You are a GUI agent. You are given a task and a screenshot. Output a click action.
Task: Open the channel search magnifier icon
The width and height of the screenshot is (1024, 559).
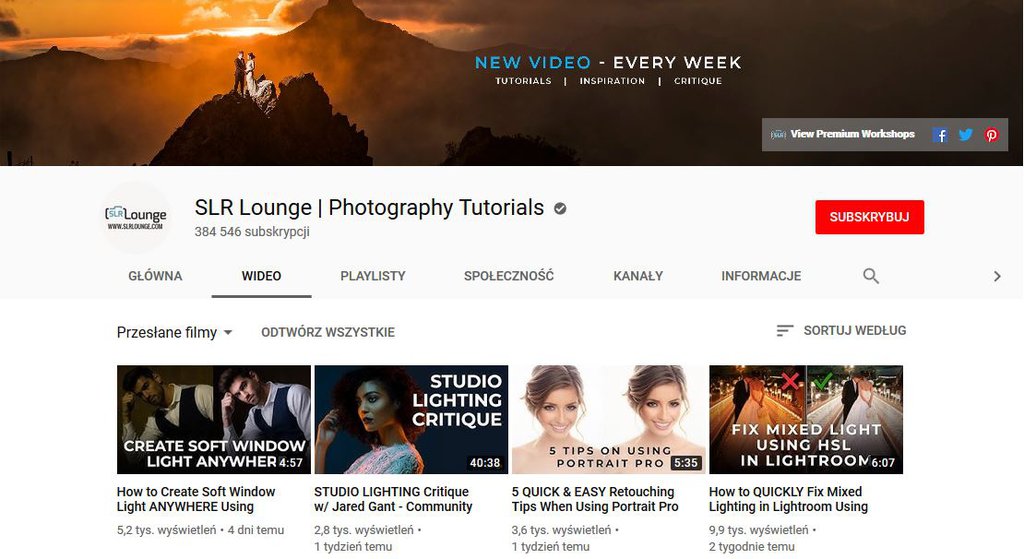coord(871,276)
